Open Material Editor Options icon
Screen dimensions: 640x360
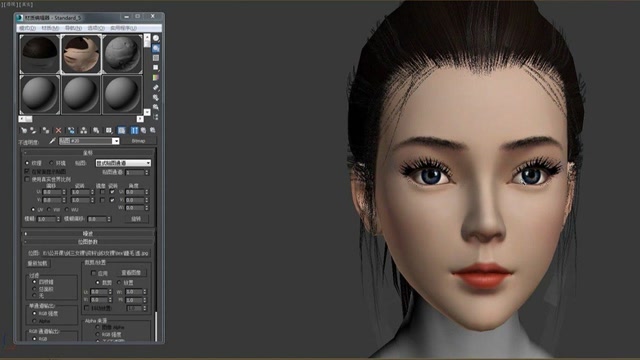tap(156, 97)
